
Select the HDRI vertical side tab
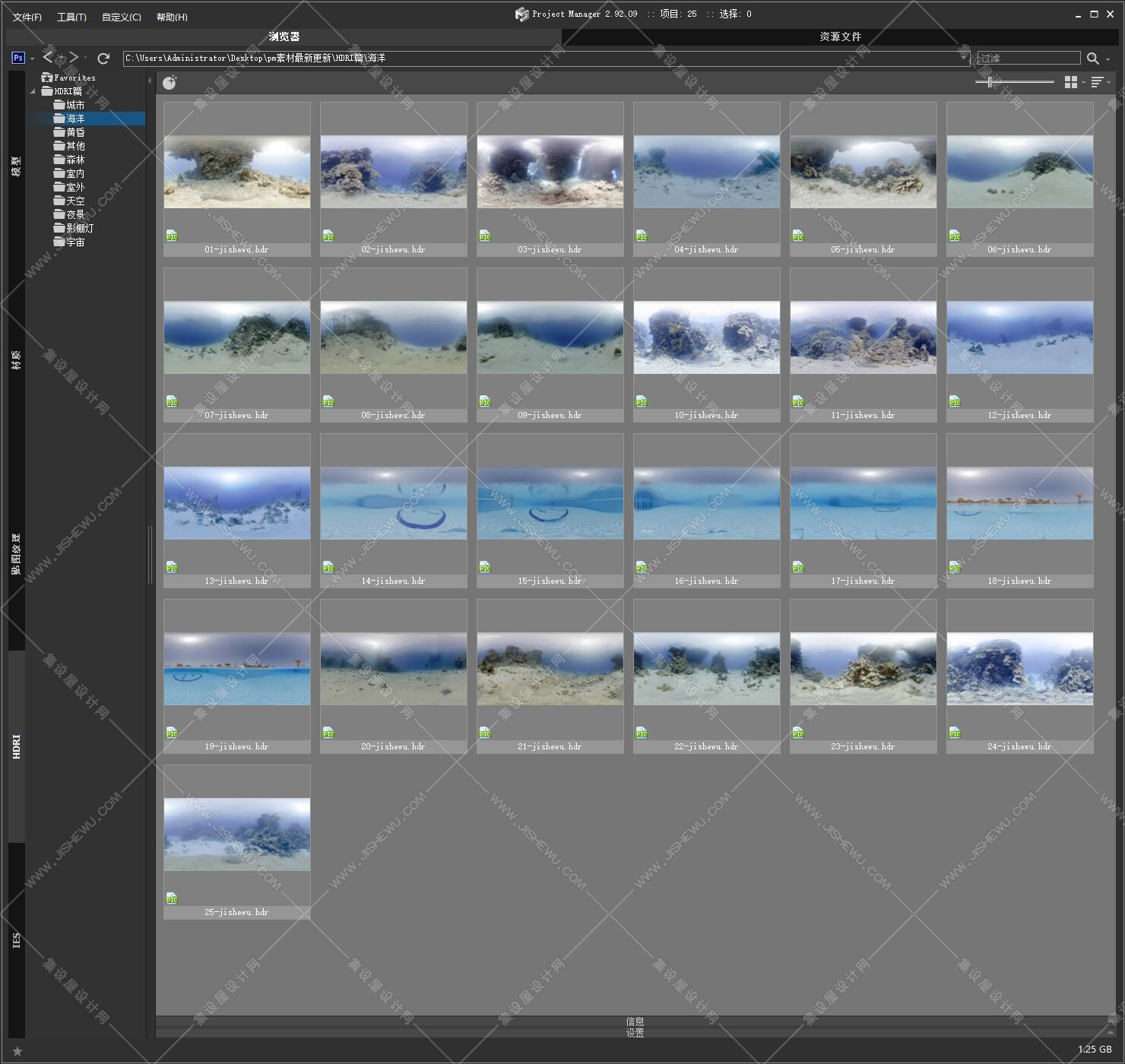[x=17, y=746]
